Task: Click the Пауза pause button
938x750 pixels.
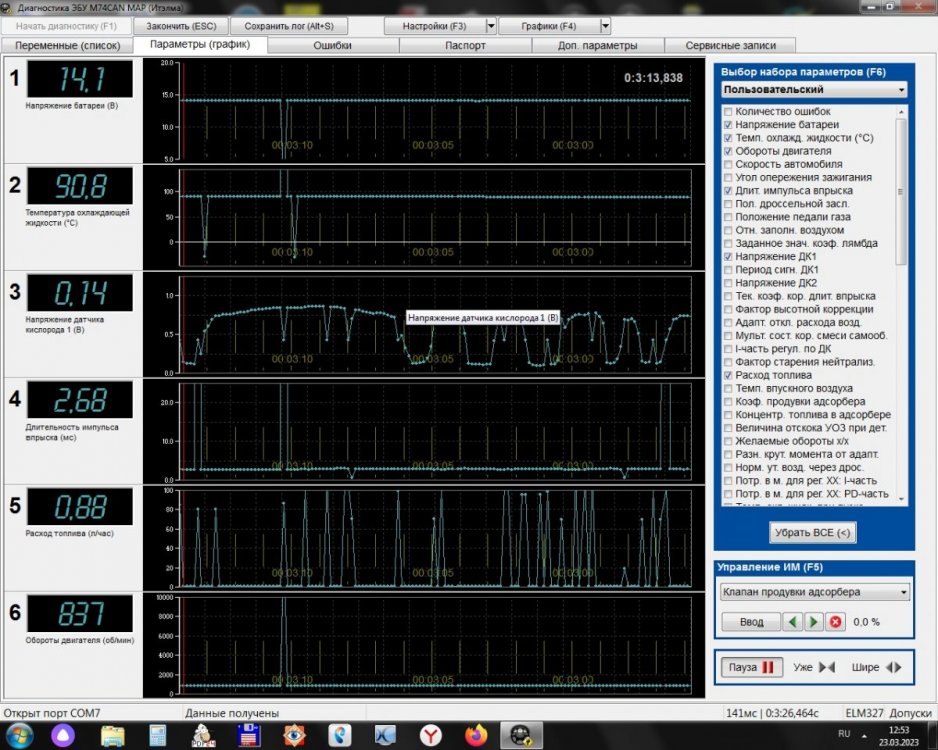Action: (x=750, y=667)
